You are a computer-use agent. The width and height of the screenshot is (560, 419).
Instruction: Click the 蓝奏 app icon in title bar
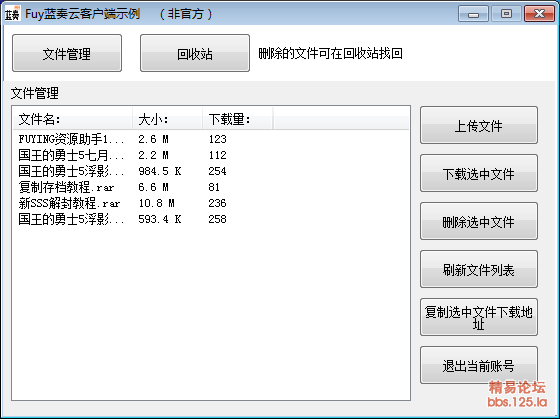tap(12, 14)
